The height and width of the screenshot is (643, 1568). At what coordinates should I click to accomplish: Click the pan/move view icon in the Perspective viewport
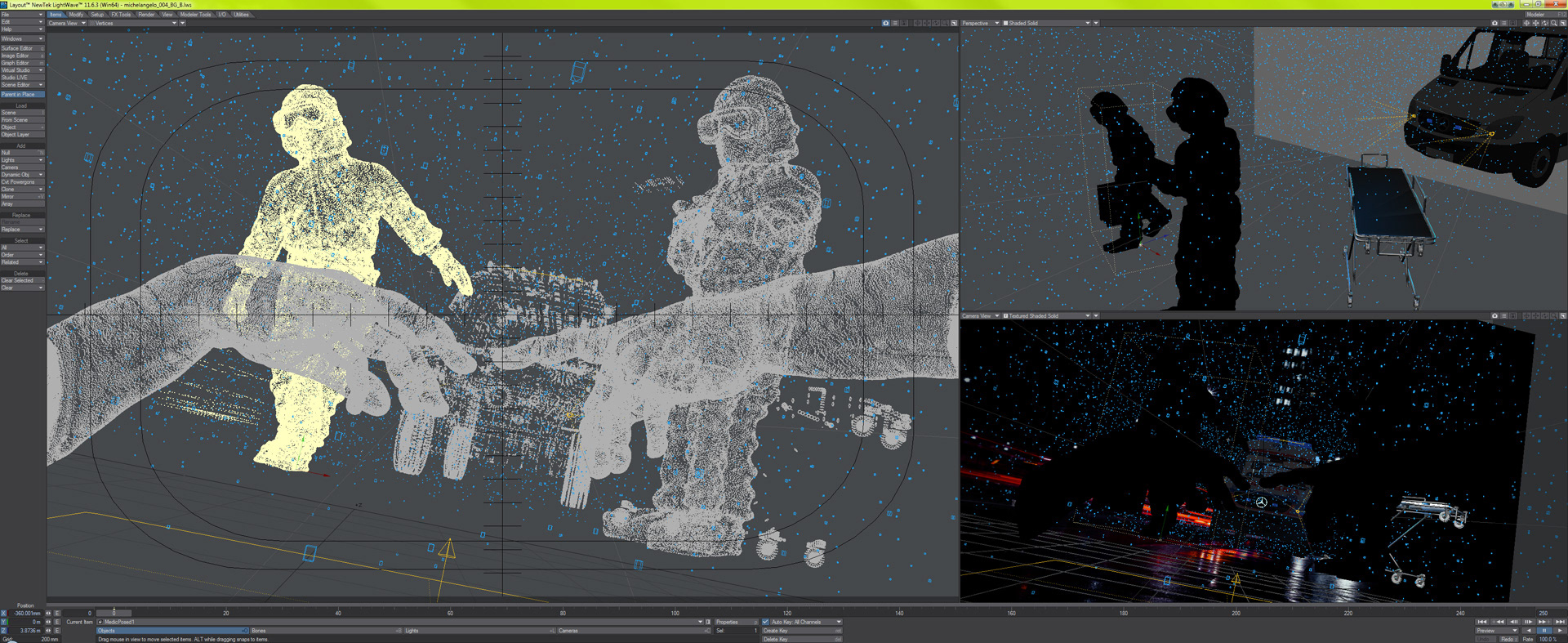[x=1535, y=23]
